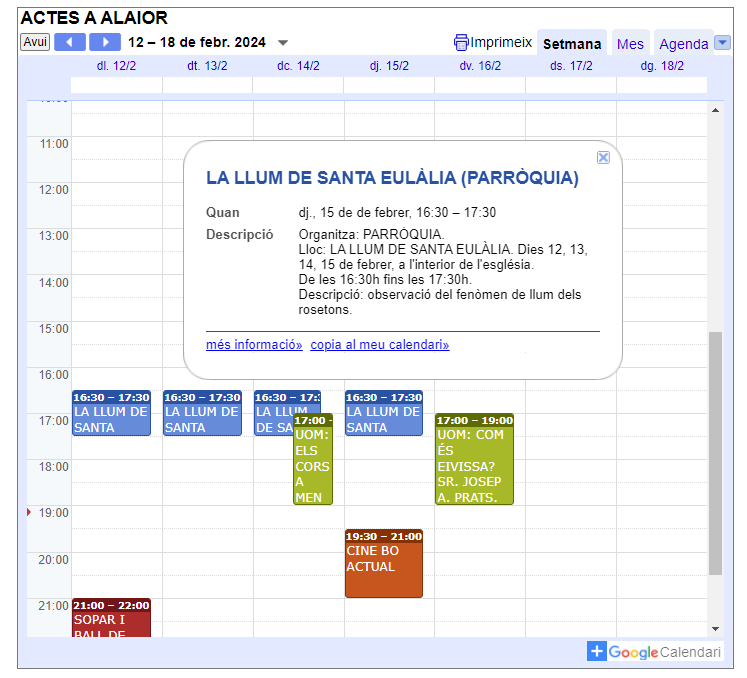The width and height of the screenshot is (747, 678).
Task: Open the date range picker dropdown
Action: (x=283, y=43)
